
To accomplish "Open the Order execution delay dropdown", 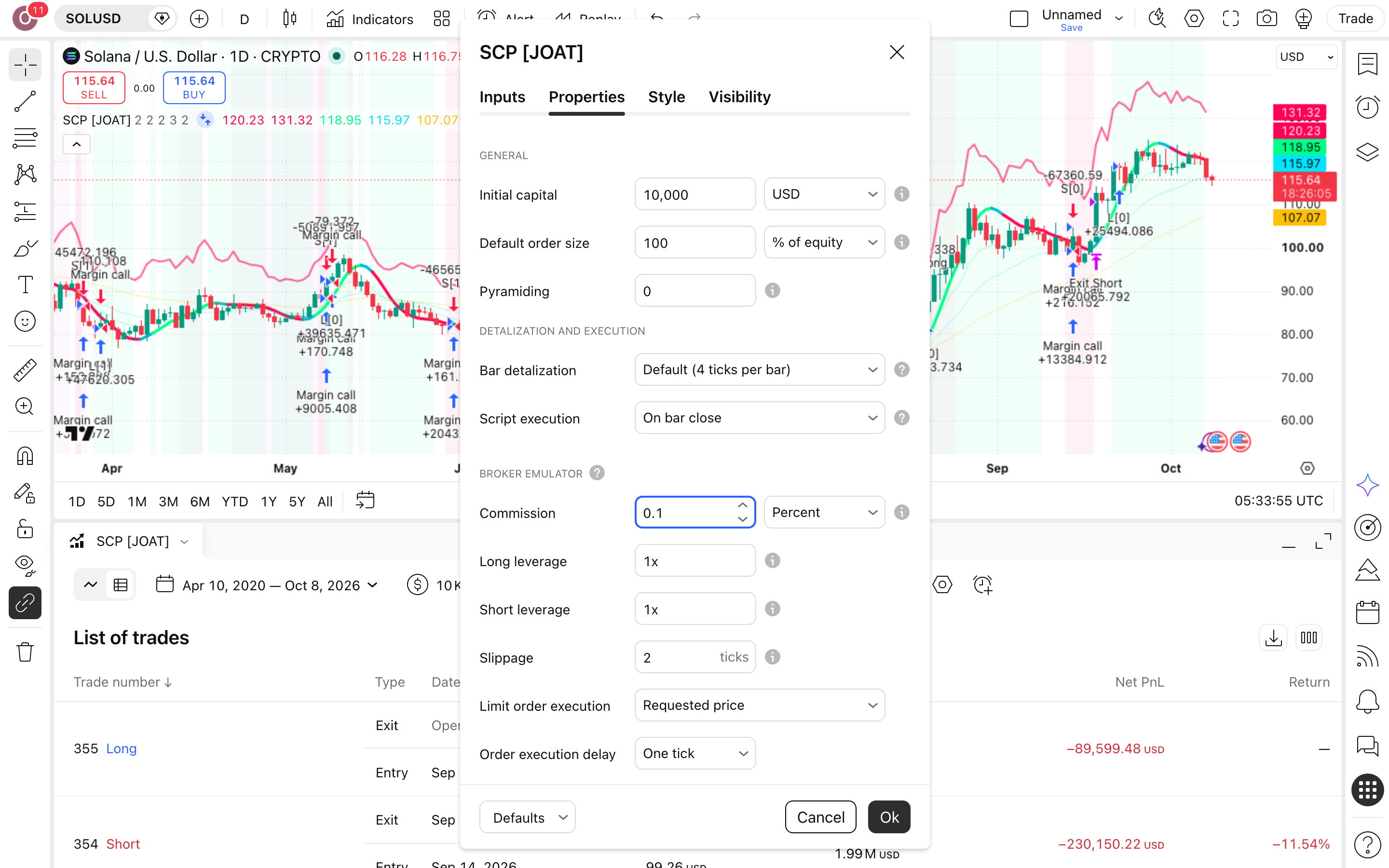I will click(695, 753).
